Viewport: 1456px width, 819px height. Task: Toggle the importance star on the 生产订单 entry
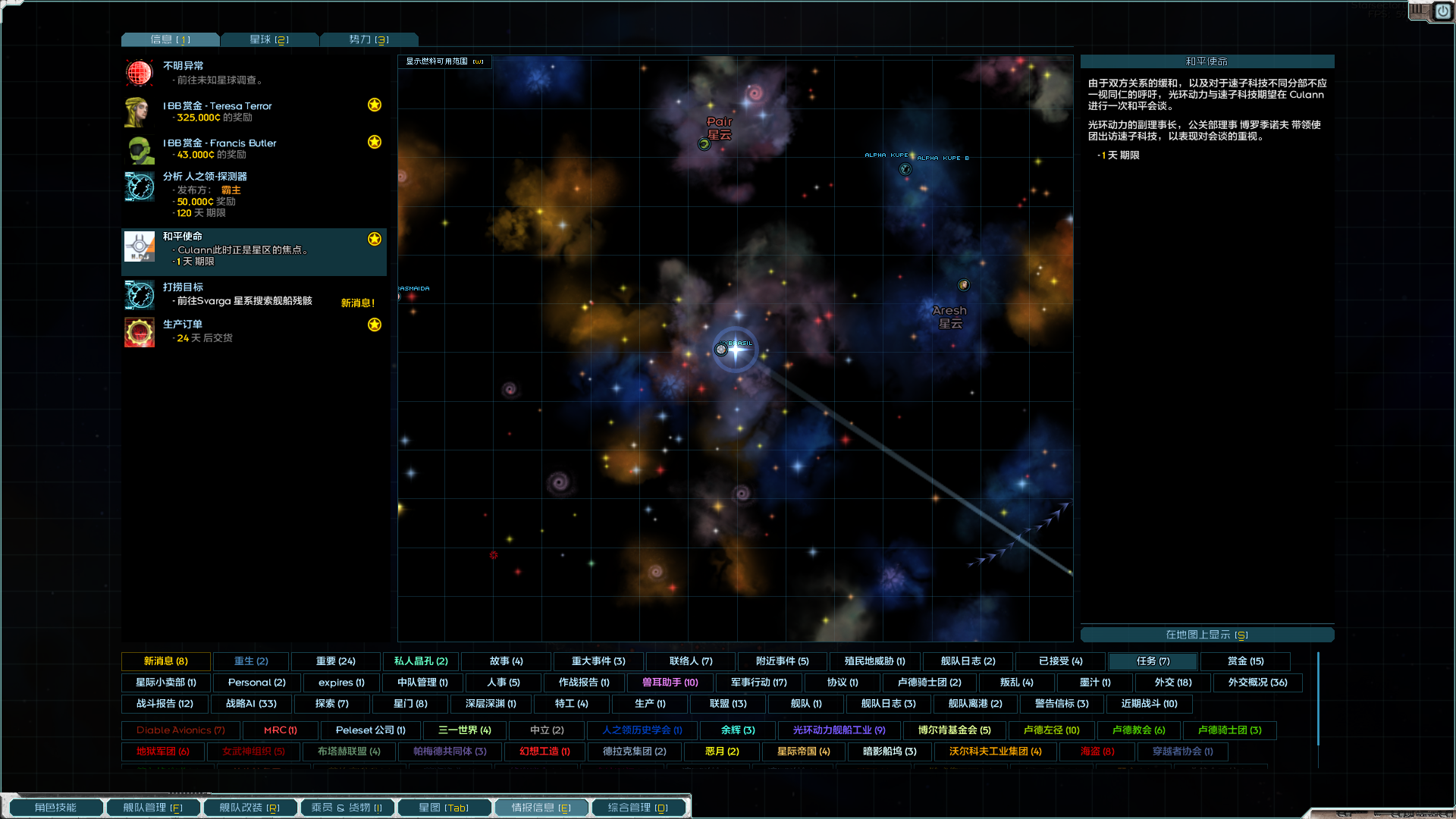coord(375,325)
